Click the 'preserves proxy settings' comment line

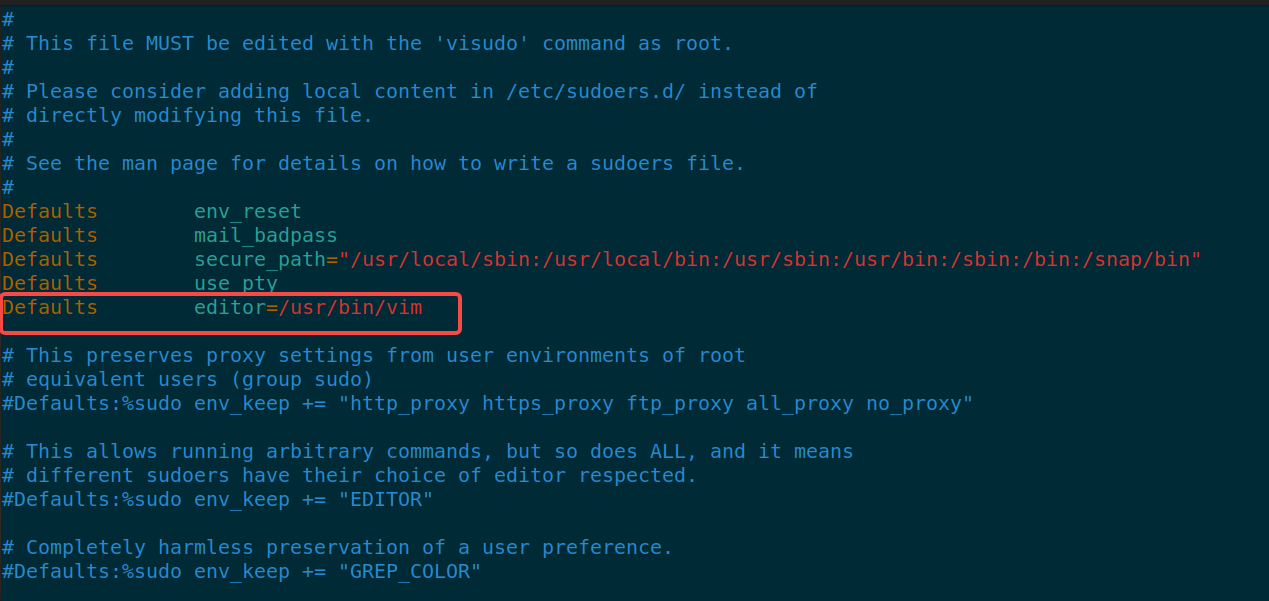pyautogui.click(x=373, y=356)
